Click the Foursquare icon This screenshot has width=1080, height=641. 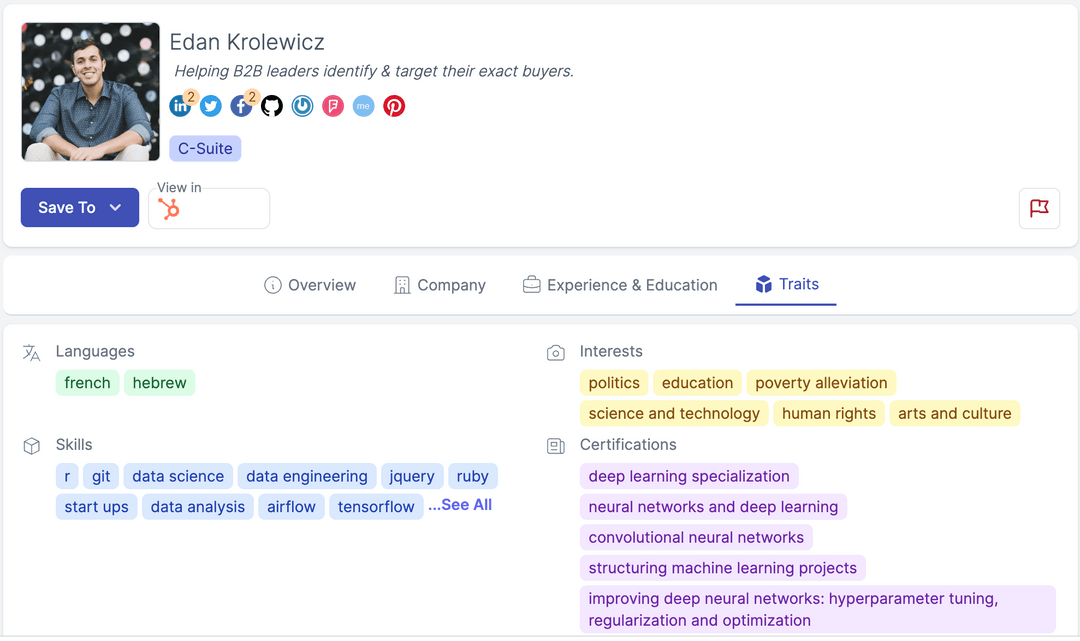coord(333,106)
